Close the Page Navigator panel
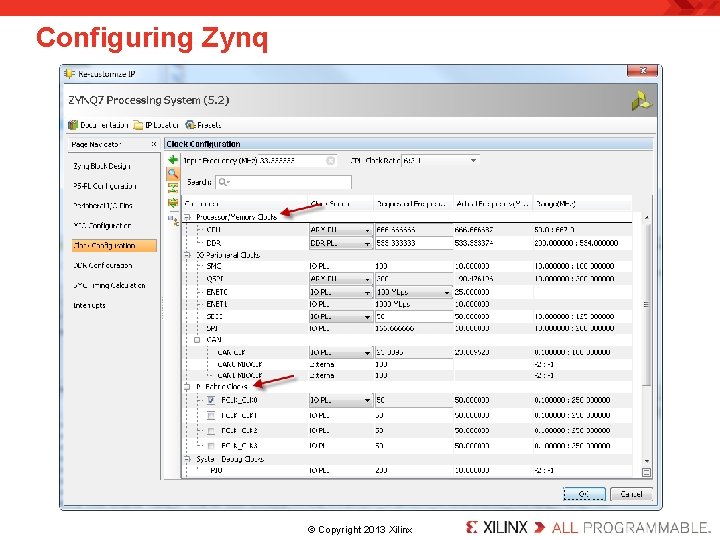The height and width of the screenshot is (540, 720). [154, 144]
